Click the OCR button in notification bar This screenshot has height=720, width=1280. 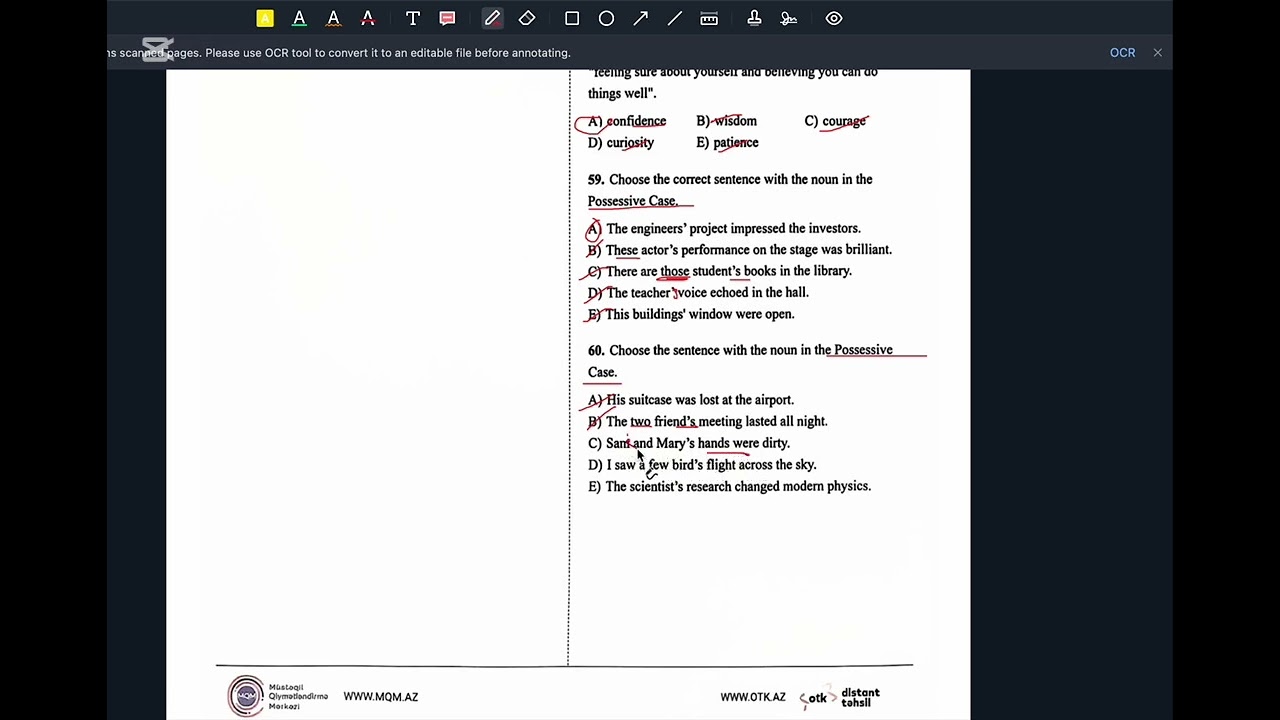click(x=1122, y=53)
